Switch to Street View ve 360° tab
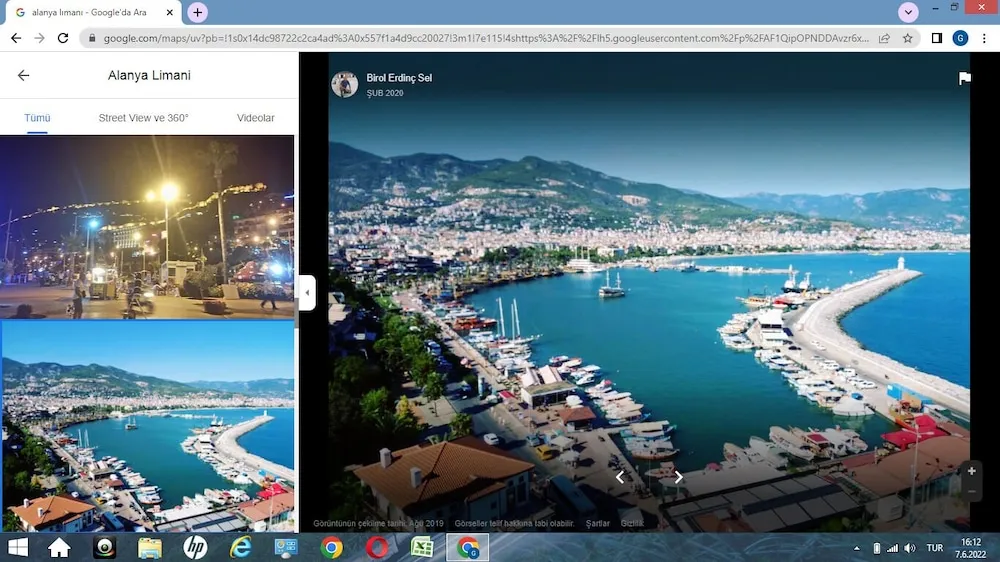The image size is (1000, 562). [143, 118]
